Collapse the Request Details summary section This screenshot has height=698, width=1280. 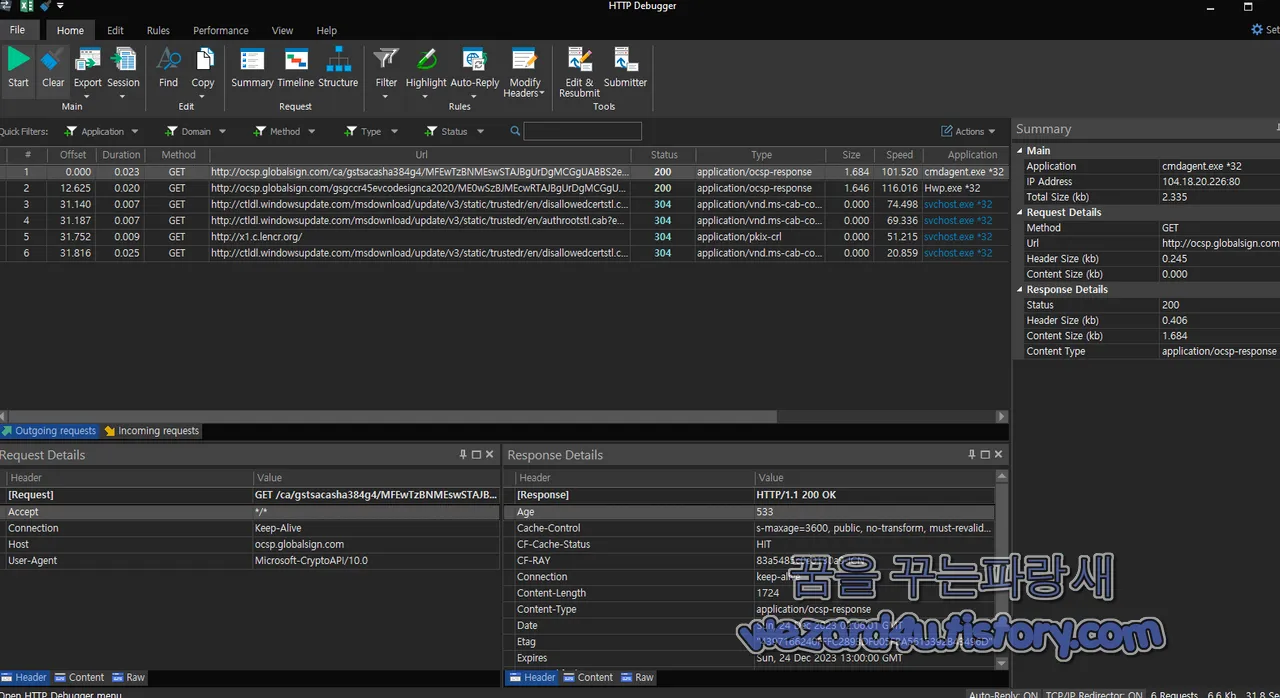[1020, 212]
